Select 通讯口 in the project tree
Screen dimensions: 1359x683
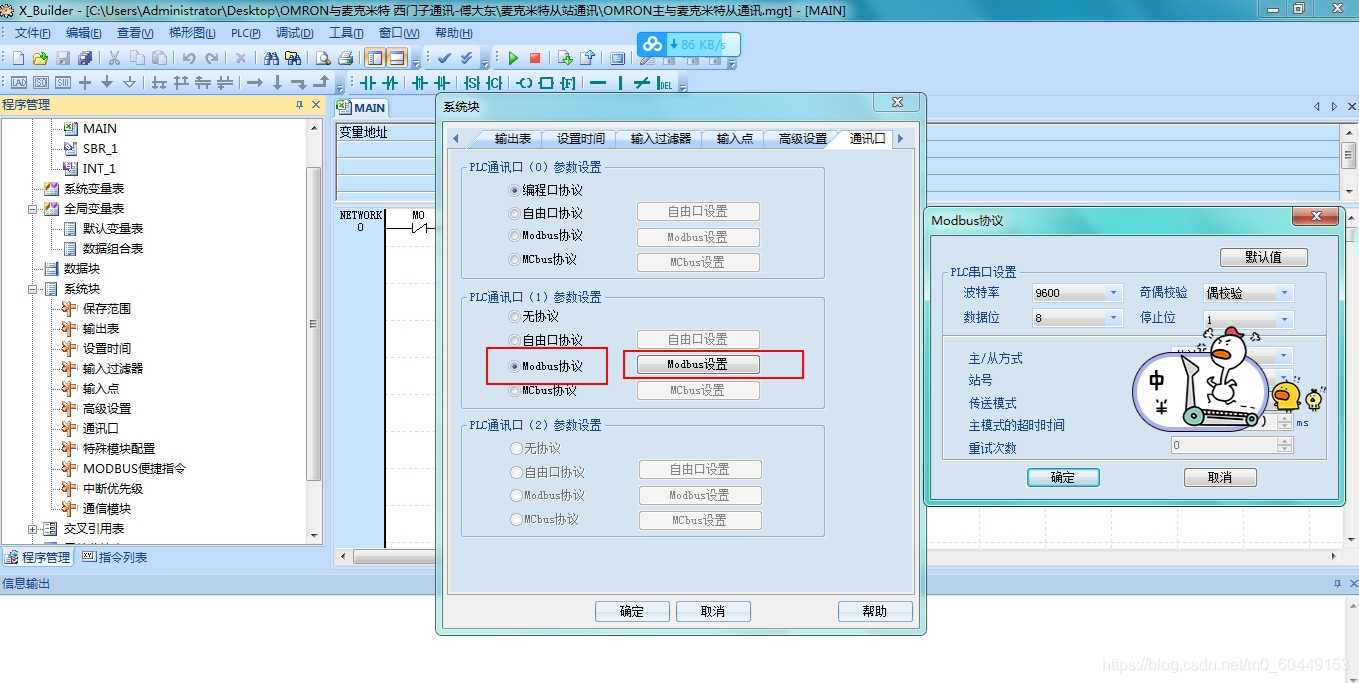tap(100, 429)
